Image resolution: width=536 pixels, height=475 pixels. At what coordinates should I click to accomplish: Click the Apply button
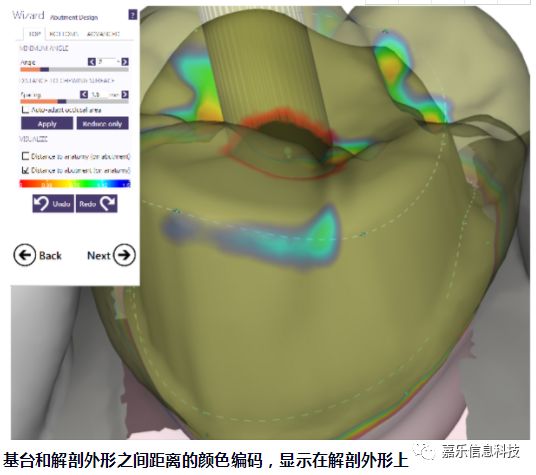47,123
